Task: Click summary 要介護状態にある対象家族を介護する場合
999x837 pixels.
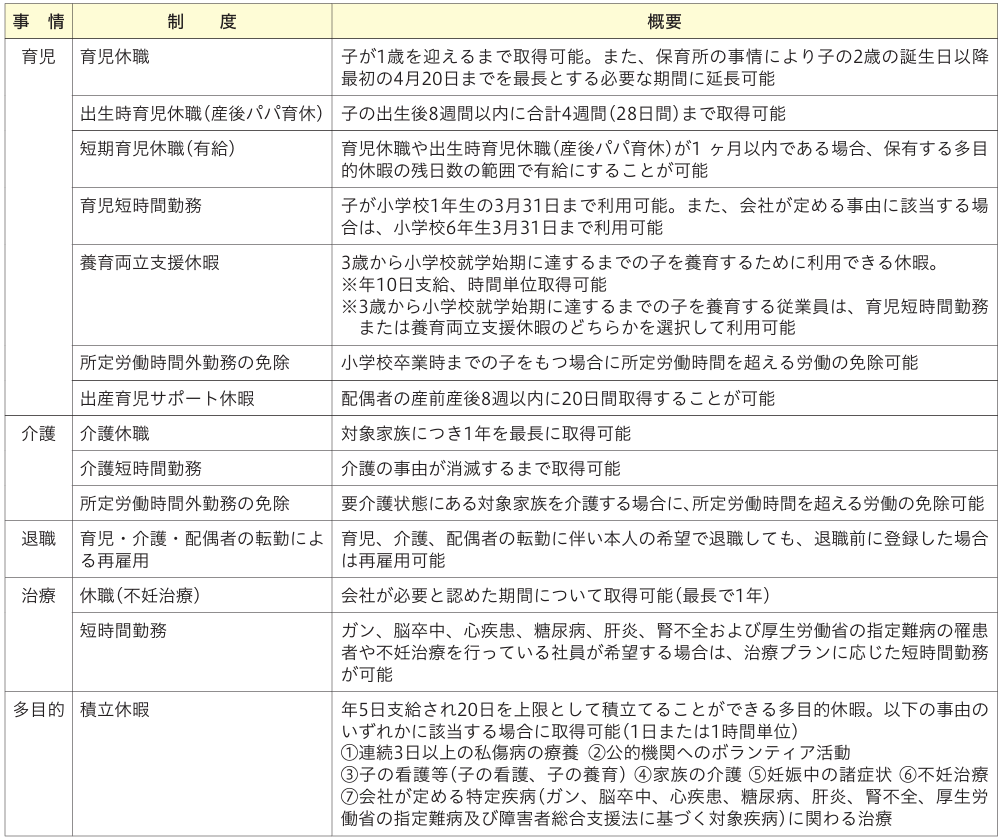Action: point(663,504)
